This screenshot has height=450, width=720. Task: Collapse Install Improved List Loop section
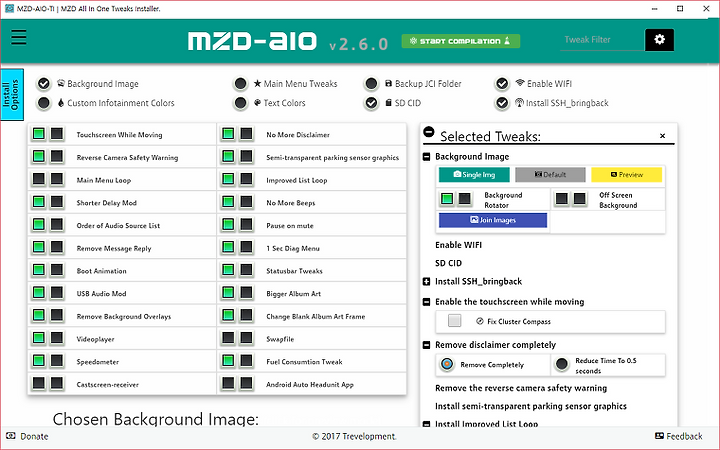[426, 424]
